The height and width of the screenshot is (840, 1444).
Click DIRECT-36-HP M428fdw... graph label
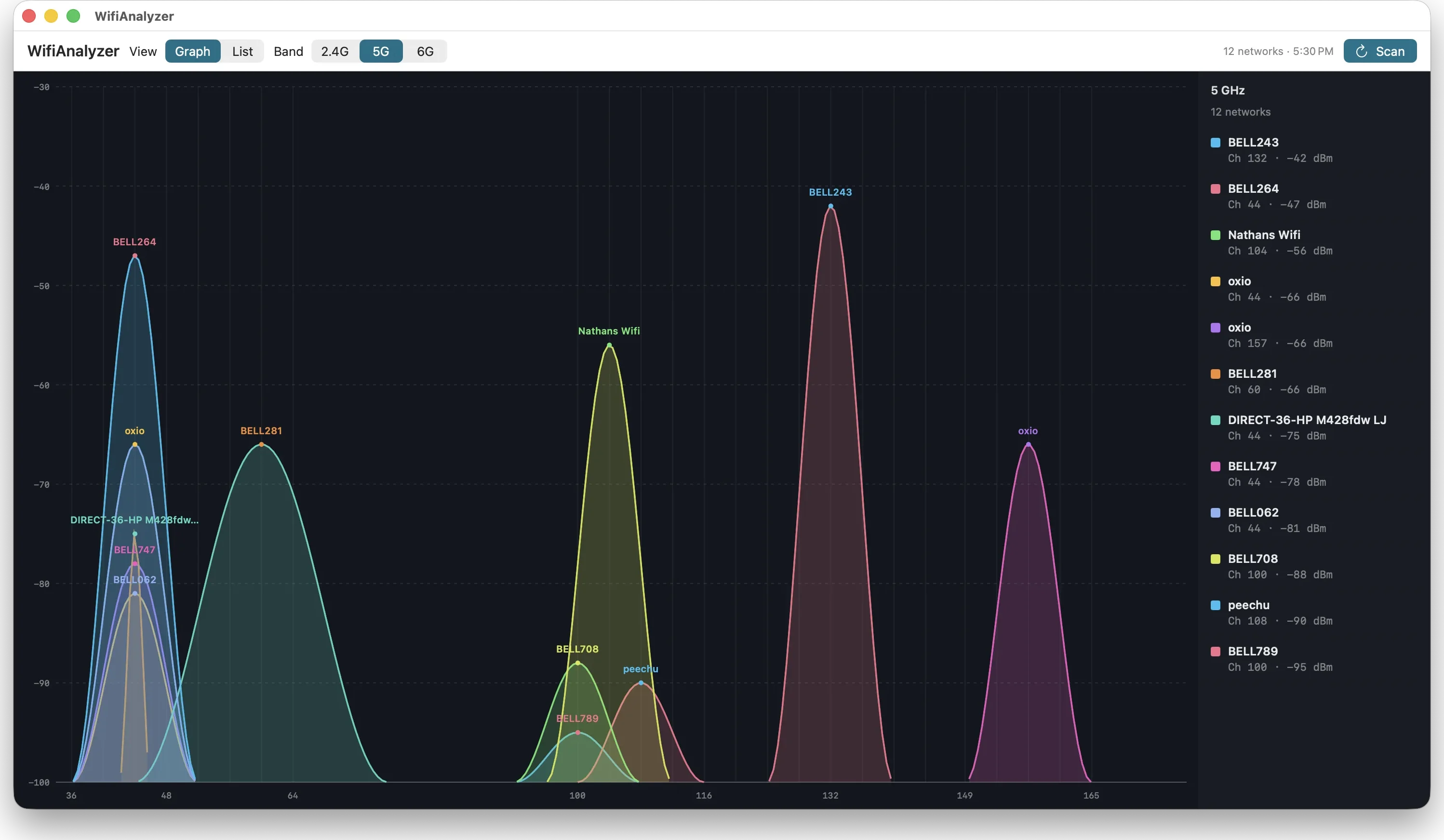coord(134,520)
